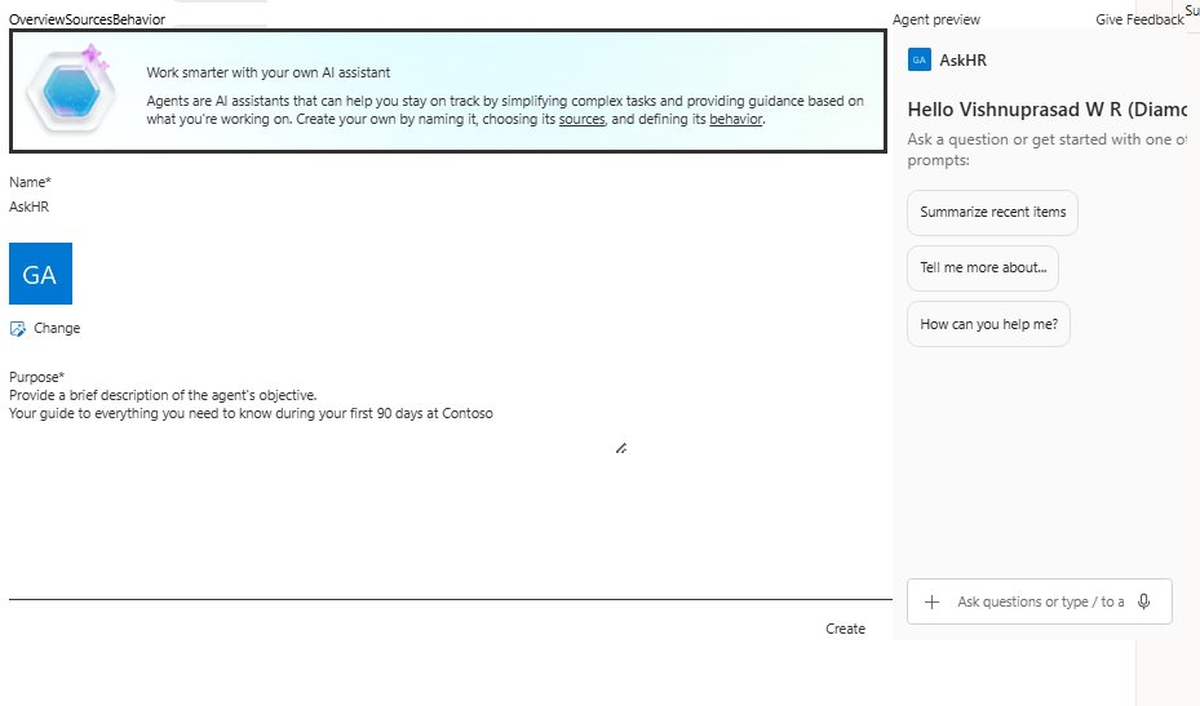Open the behavior link in the description
Viewport: 1200px width, 706px height.
pos(737,118)
